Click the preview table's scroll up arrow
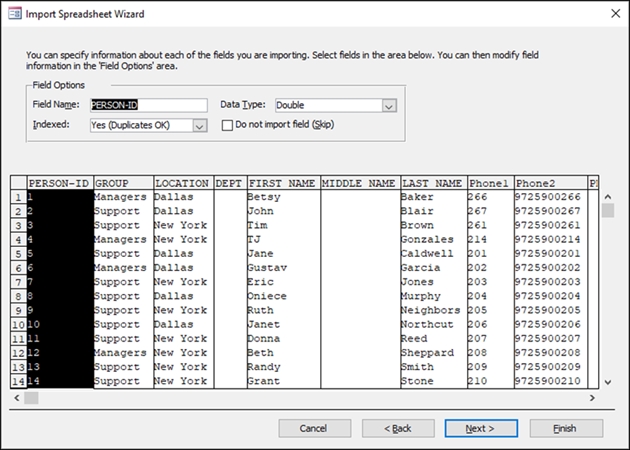 (608, 197)
